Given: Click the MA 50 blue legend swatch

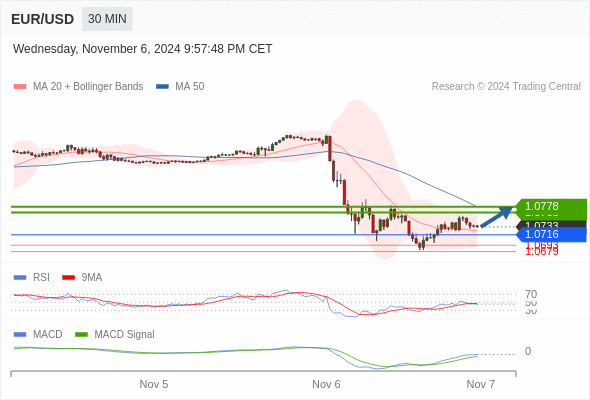Looking at the screenshot, I should 163,87.
